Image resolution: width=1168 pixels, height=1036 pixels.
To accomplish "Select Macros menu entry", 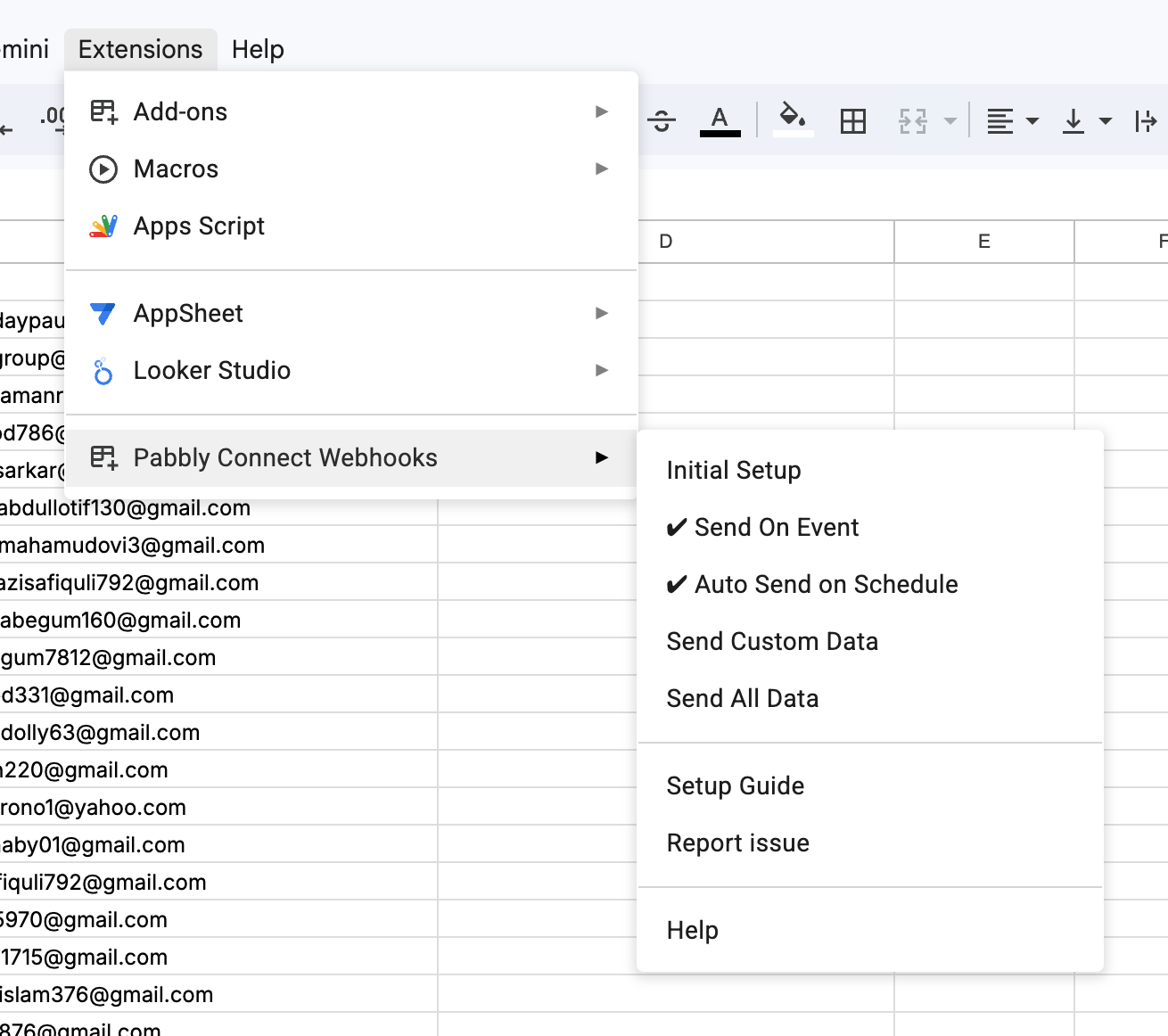I will coord(351,169).
